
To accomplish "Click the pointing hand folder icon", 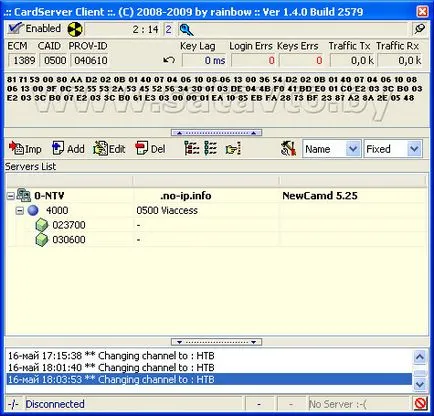I will 233,149.
